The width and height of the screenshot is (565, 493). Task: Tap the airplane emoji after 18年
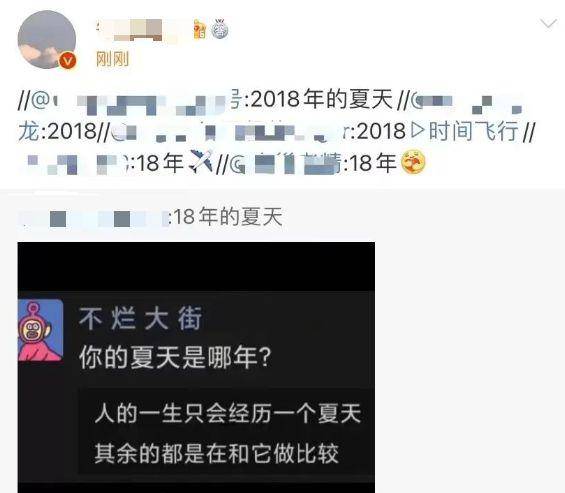click(x=201, y=161)
